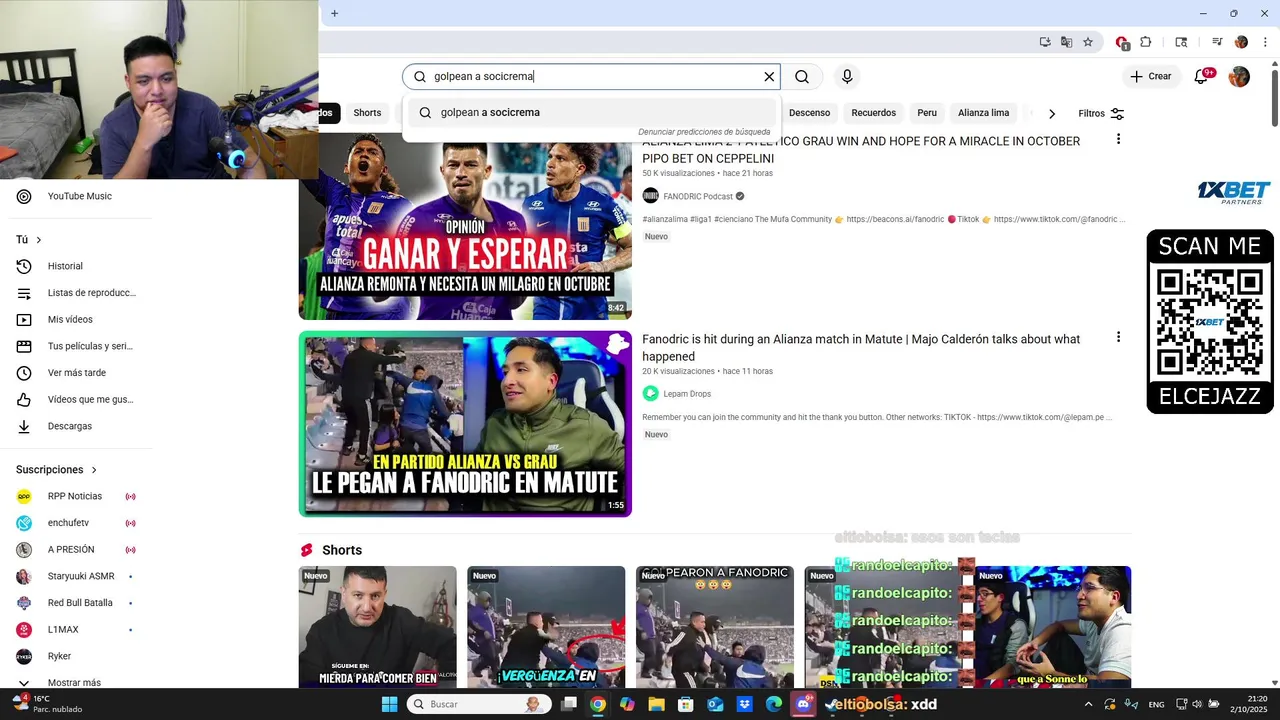Open more options for the Fanodric is hit video

pos(1118,338)
